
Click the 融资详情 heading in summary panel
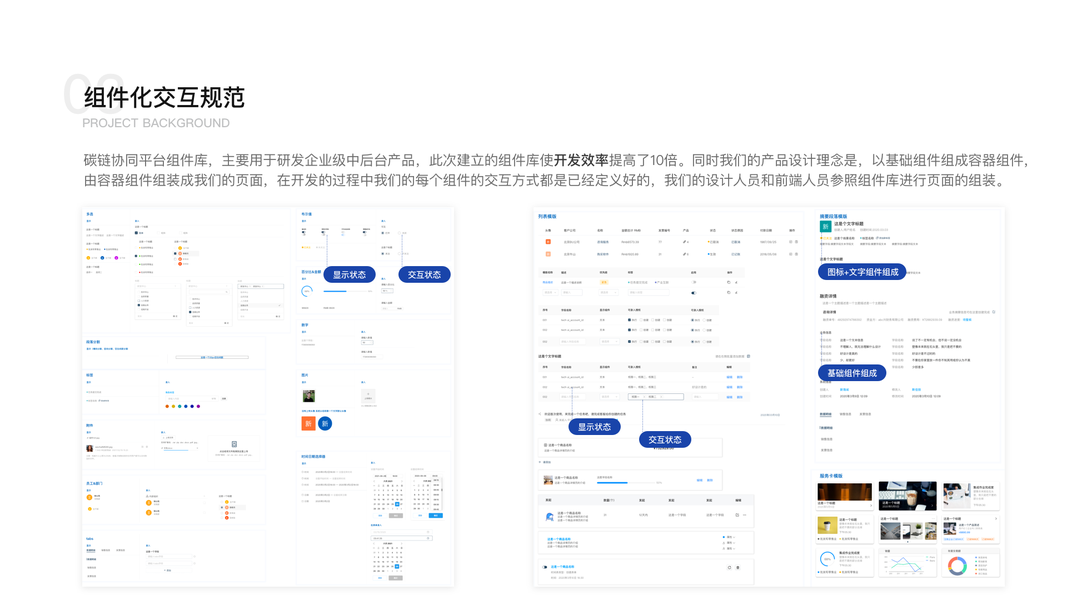828,296
